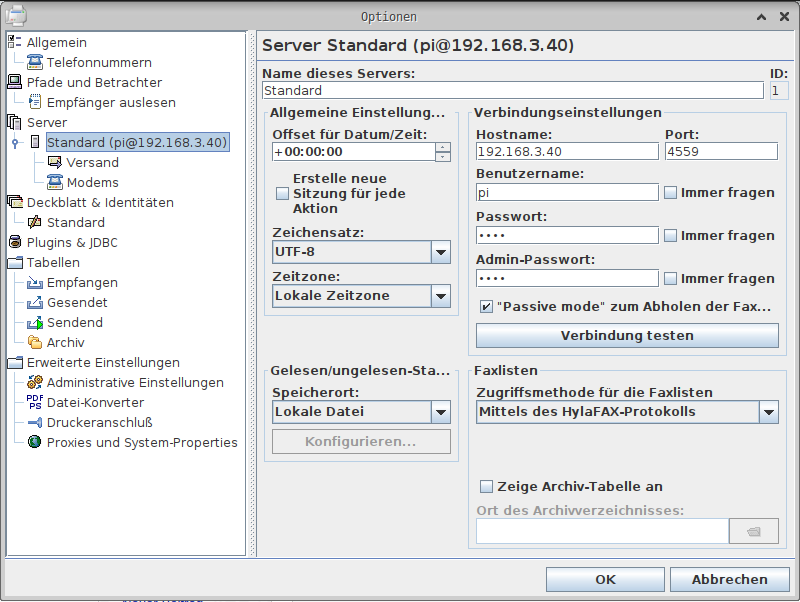Click the icon beside Standard under Deckblatt

(x=35, y=222)
